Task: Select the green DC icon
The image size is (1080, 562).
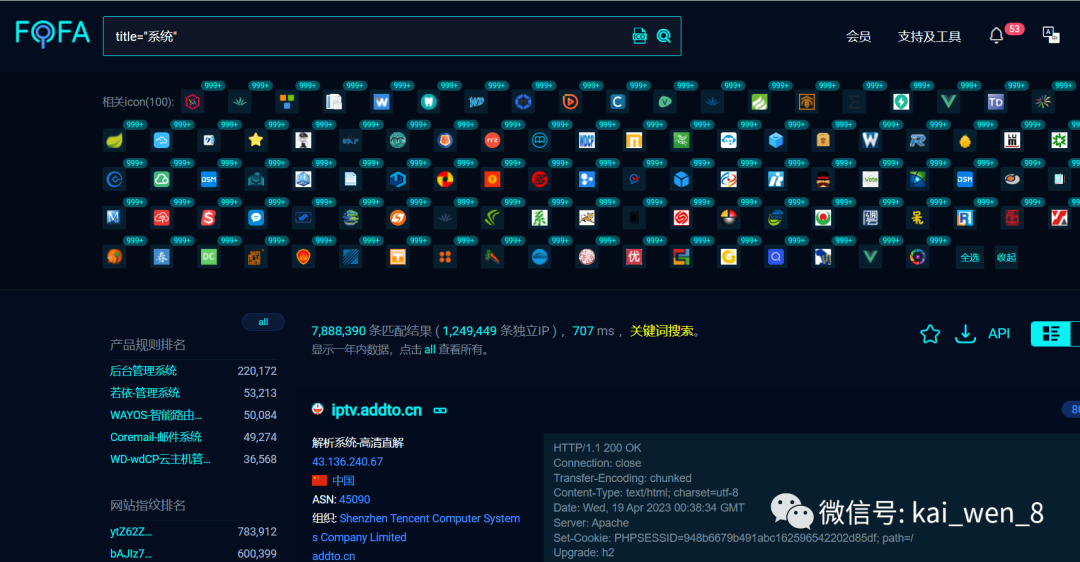Action: click(x=209, y=257)
